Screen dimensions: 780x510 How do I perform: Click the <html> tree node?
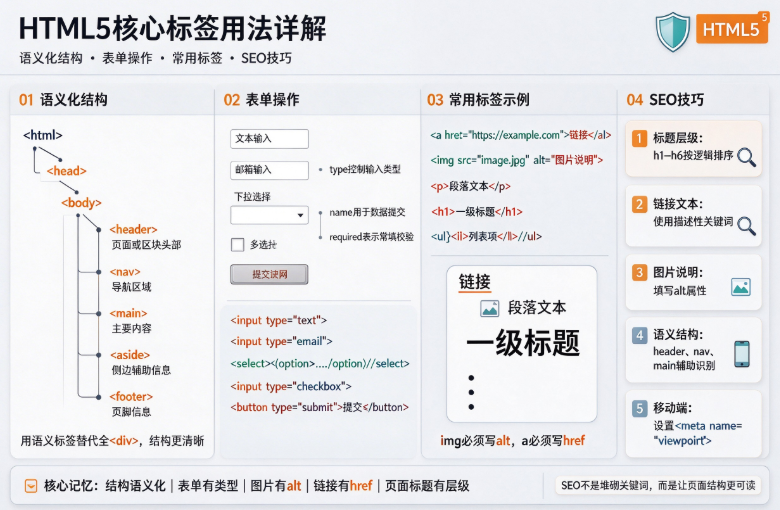43,135
